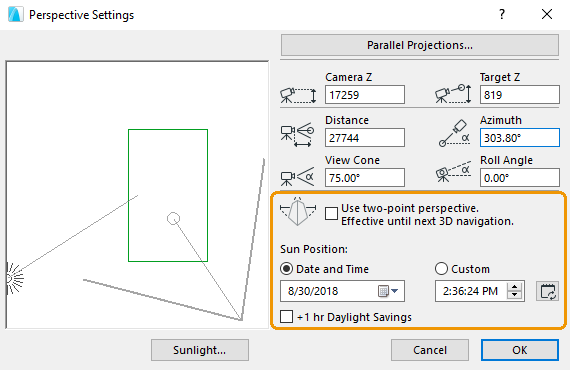This screenshot has height=370, width=570.
Task: Click the two-point perspective icon
Action: point(298,212)
